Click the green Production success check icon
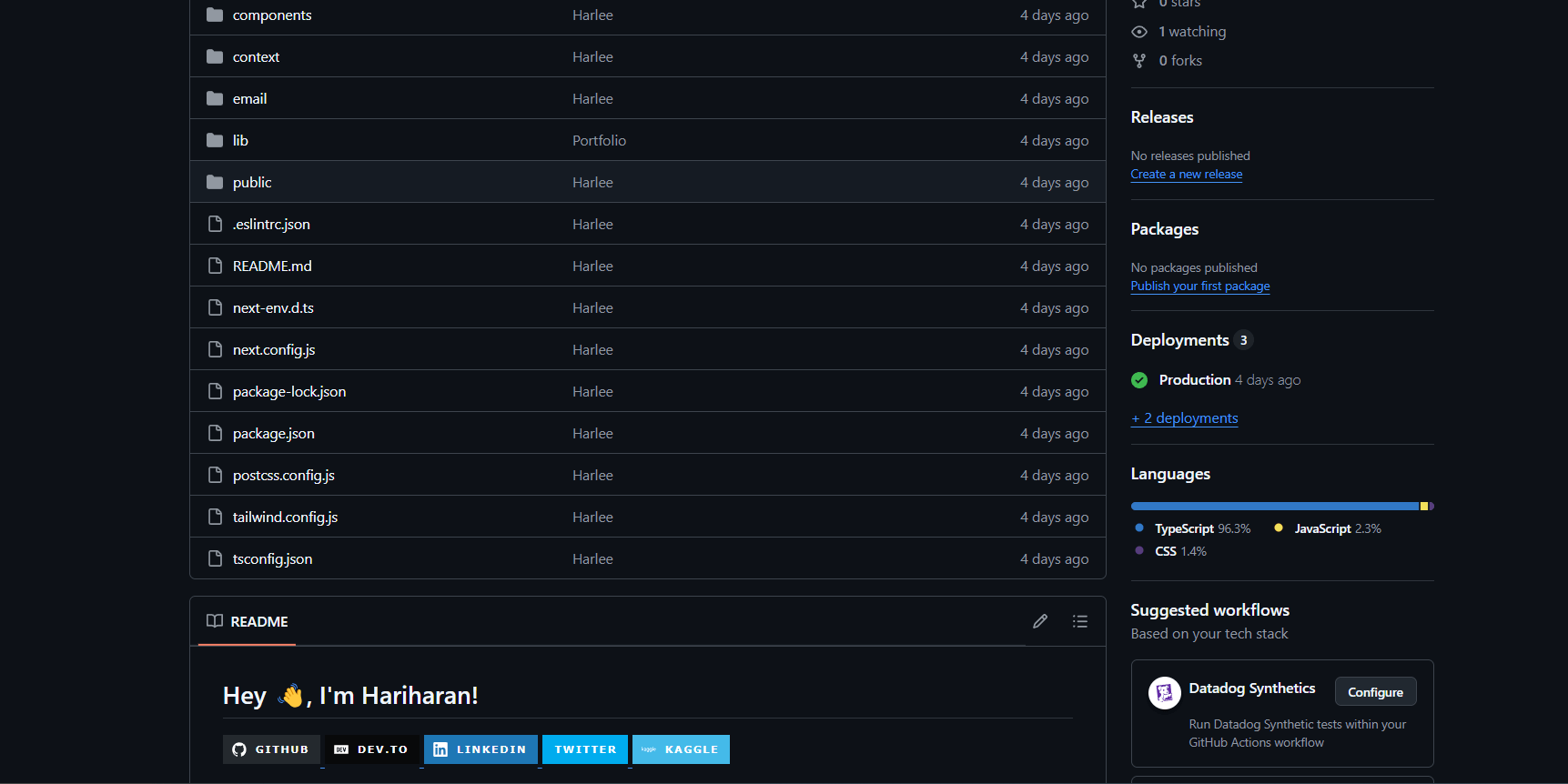The height and width of the screenshot is (784, 1568). tap(1139, 380)
